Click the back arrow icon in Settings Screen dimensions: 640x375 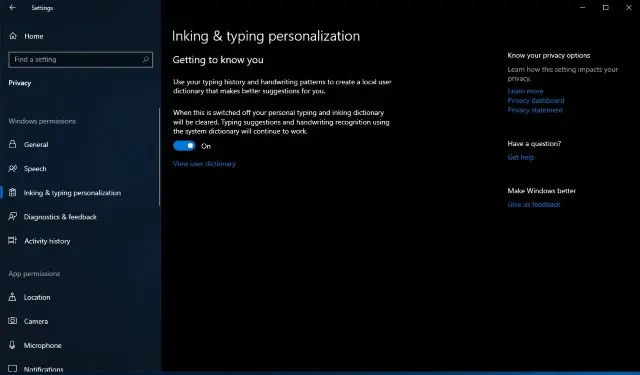(x=13, y=7)
